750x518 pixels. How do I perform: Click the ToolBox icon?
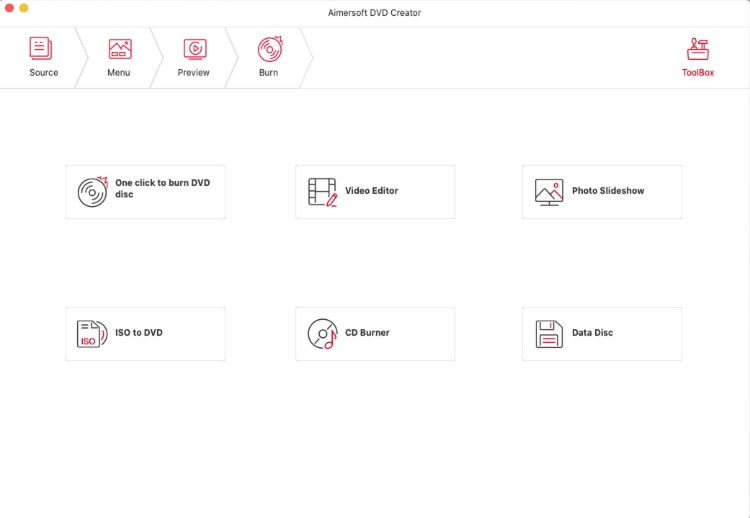point(698,49)
